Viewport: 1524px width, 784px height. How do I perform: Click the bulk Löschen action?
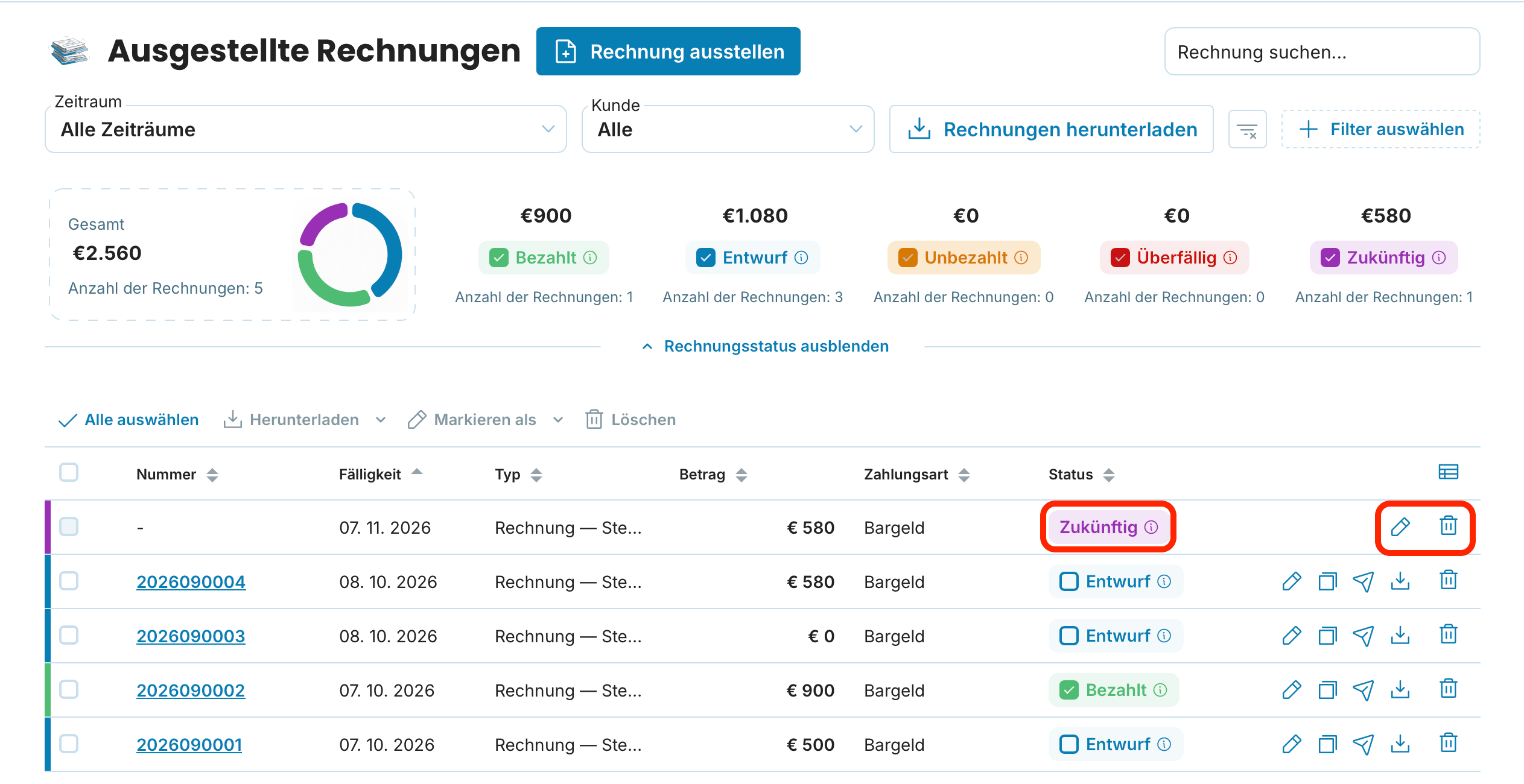coord(630,420)
